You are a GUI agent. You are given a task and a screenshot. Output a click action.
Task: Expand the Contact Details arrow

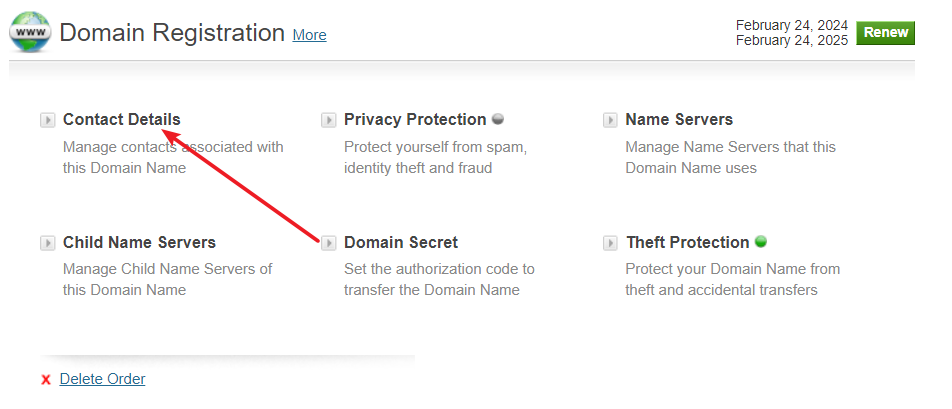click(x=47, y=120)
